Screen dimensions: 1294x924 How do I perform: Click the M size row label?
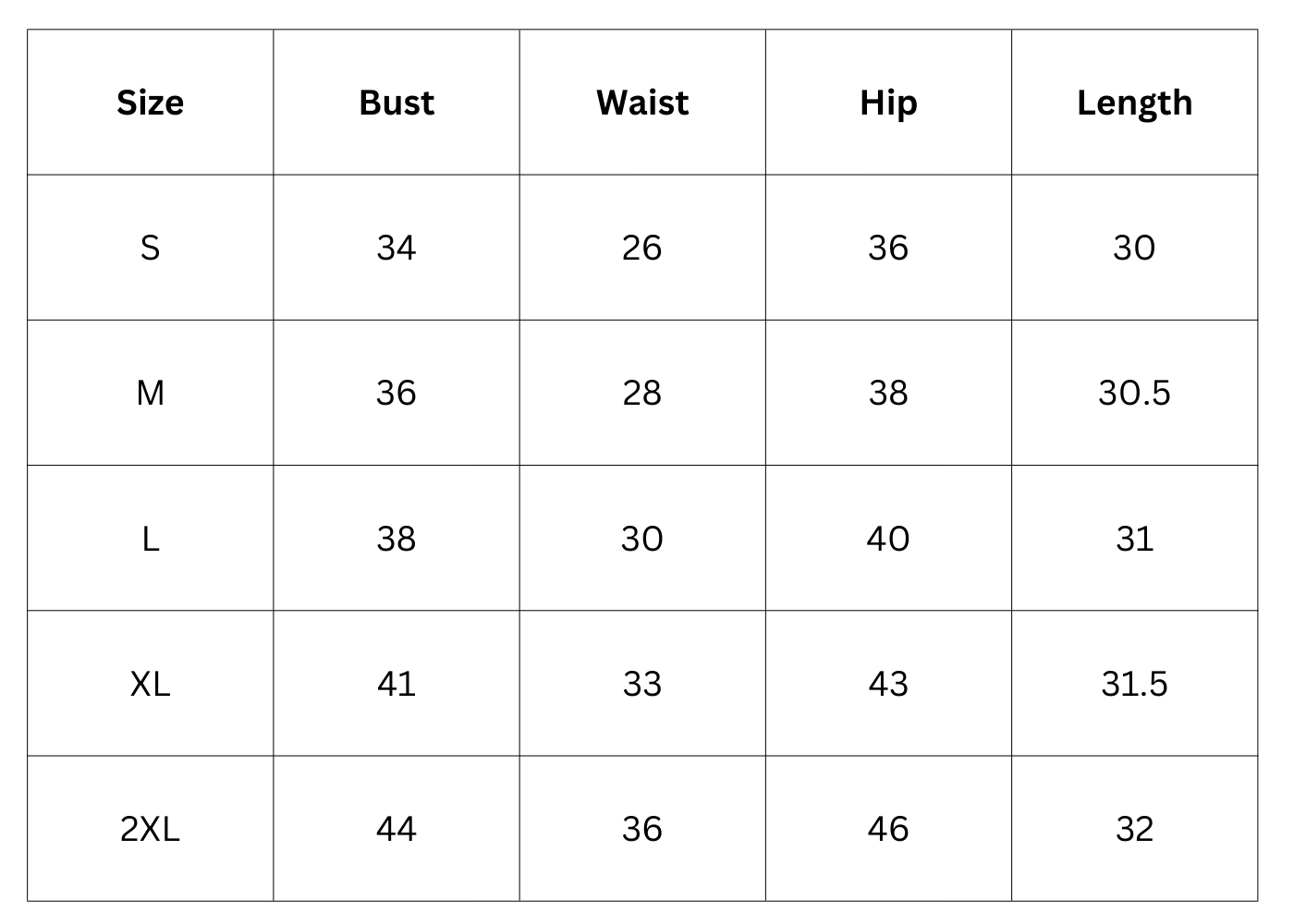click(150, 393)
